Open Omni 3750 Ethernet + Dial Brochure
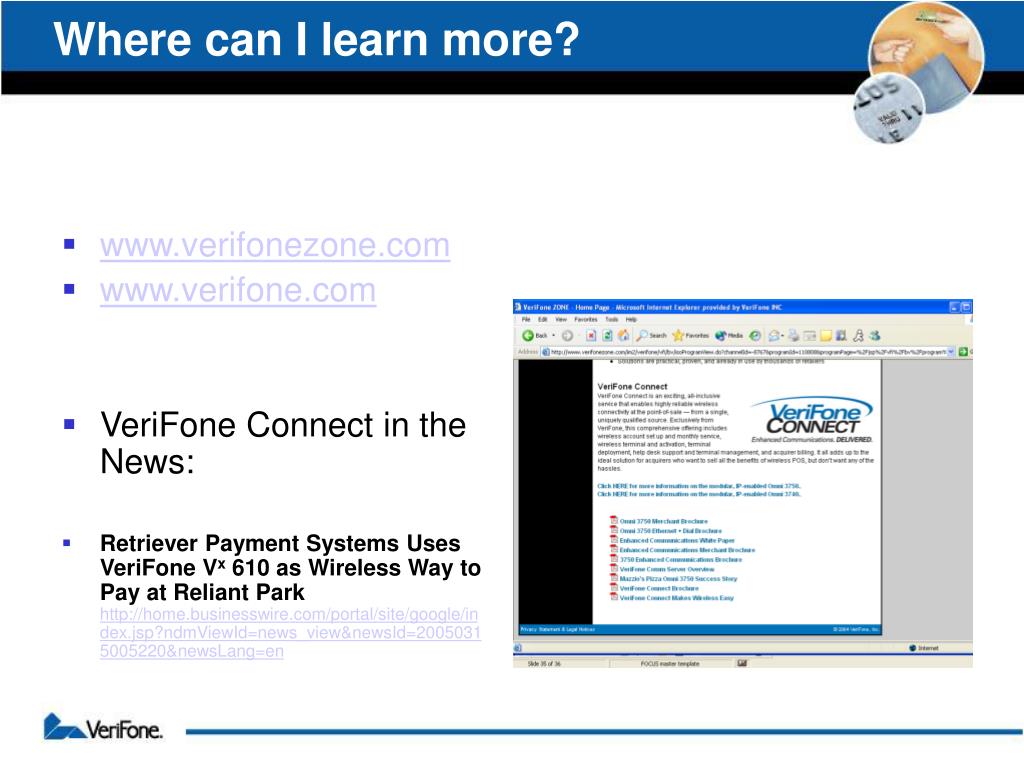 (x=671, y=531)
